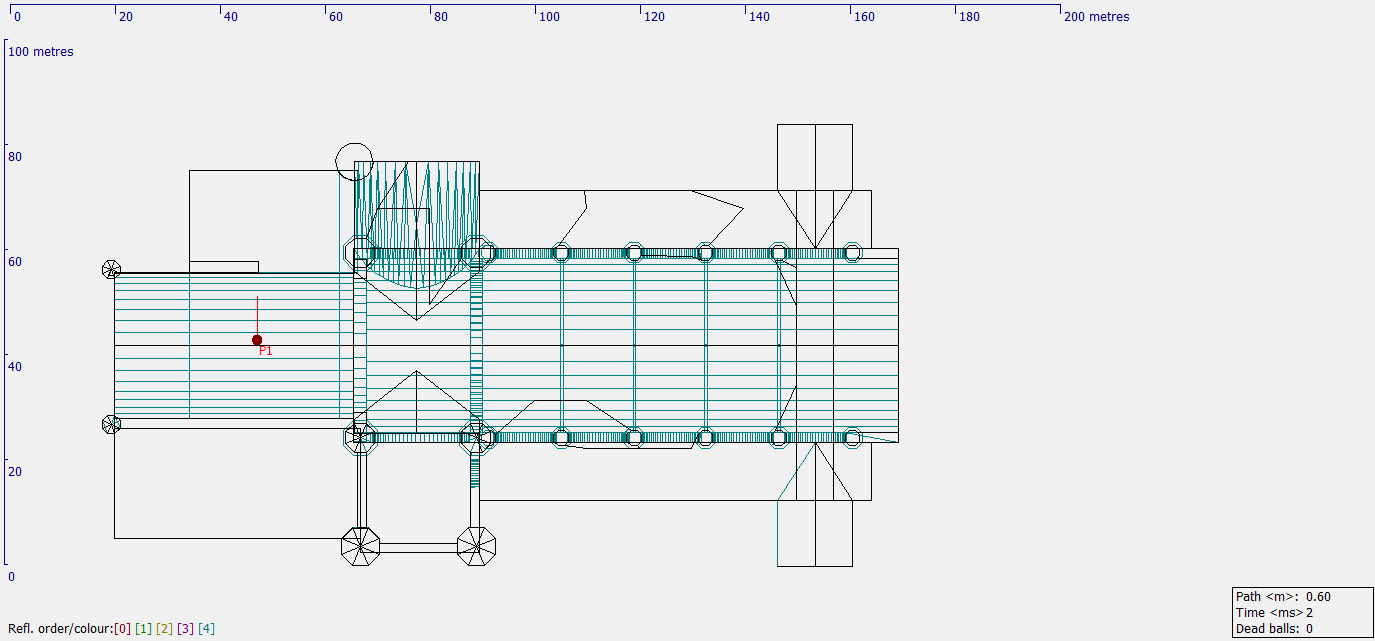Toggle reflection order 0 display
Image resolution: width=1375 pixels, height=641 pixels.
tap(121, 628)
